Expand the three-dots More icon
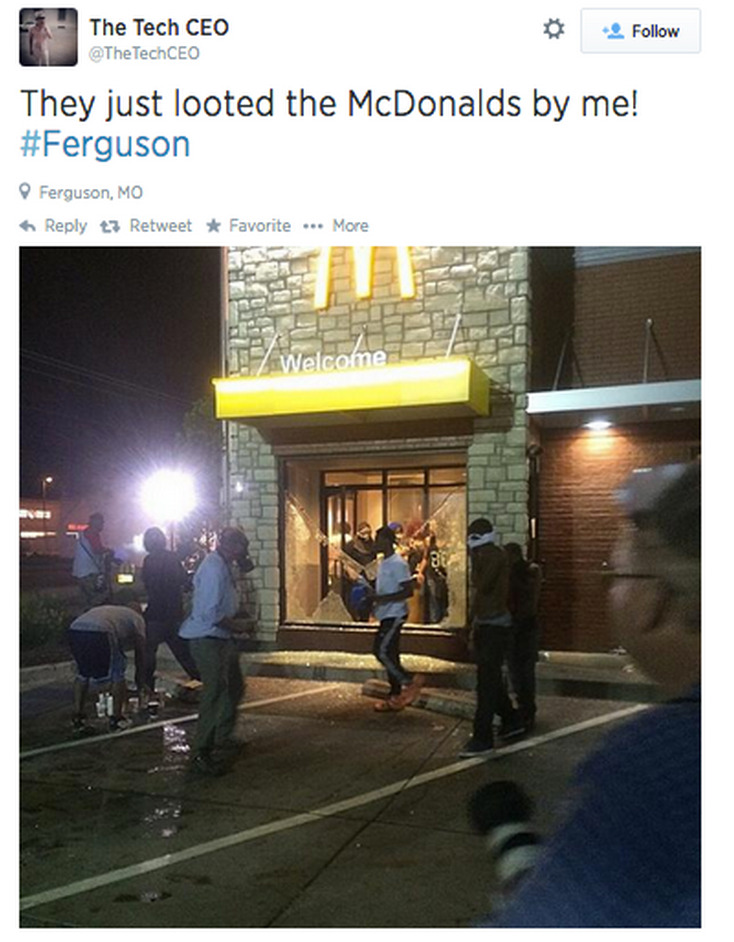The width and height of the screenshot is (734, 942). (313, 226)
